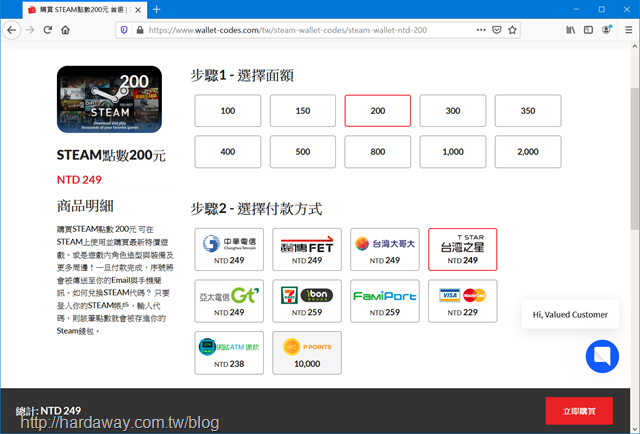Switch to the 購買 STEAM點數200元 tab
The width and height of the screenshot is (640, 434).
pos(84,10)
